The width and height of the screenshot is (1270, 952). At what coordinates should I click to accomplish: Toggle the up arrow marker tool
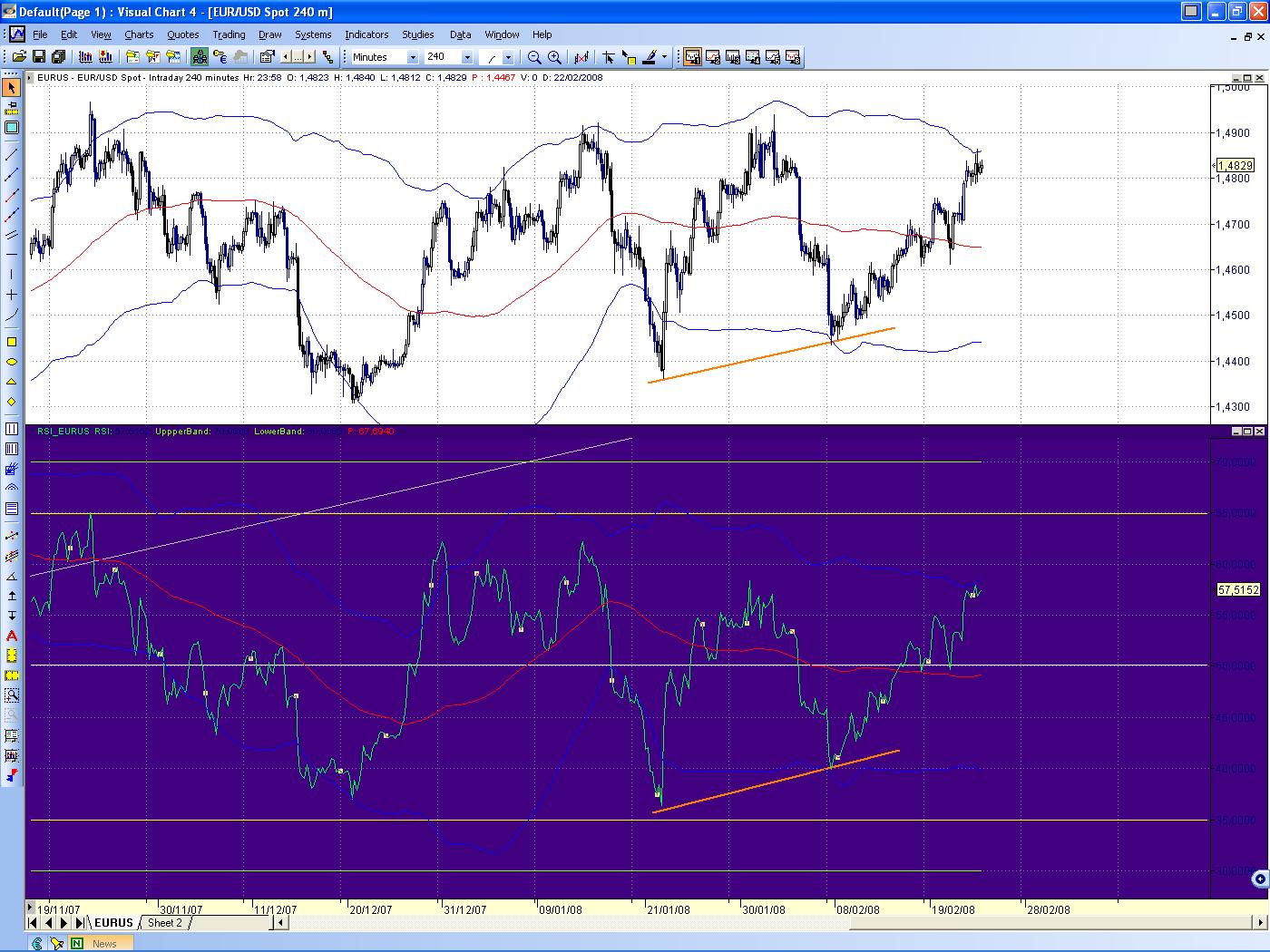coord(12,596)
